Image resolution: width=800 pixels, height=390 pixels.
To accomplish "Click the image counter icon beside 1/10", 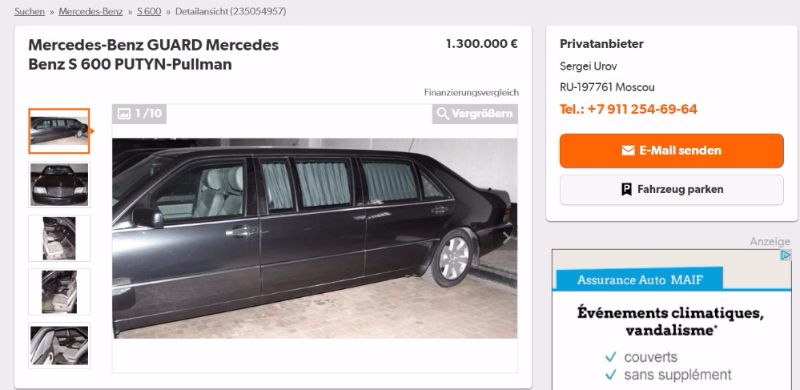I will pyautogui.click(x=123, y=114).
